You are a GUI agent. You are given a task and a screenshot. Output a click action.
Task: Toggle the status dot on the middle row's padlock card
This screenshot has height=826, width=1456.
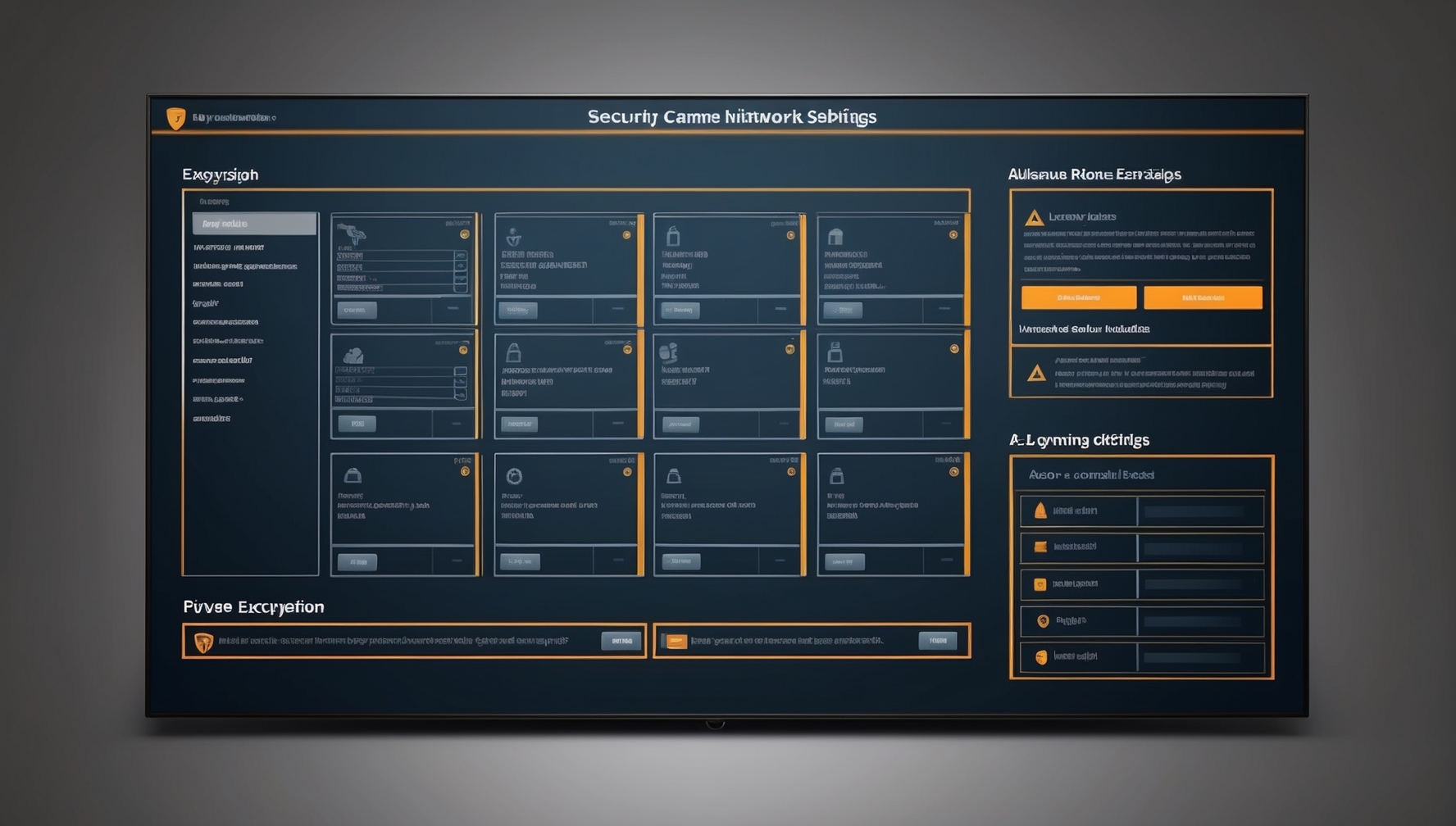point(627,350)
